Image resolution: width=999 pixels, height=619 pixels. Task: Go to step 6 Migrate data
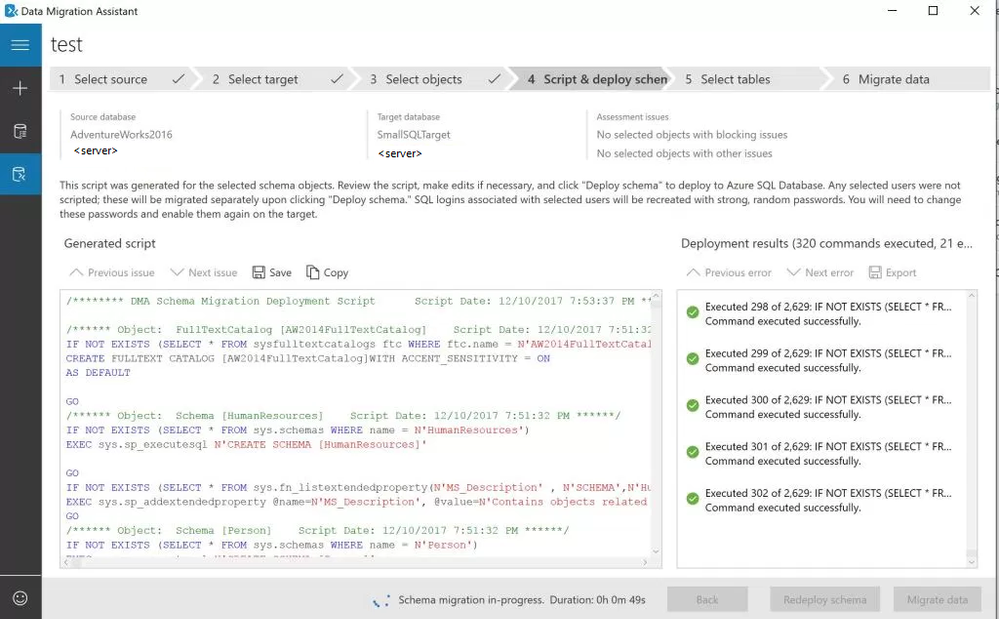click(x=908, y=79)
